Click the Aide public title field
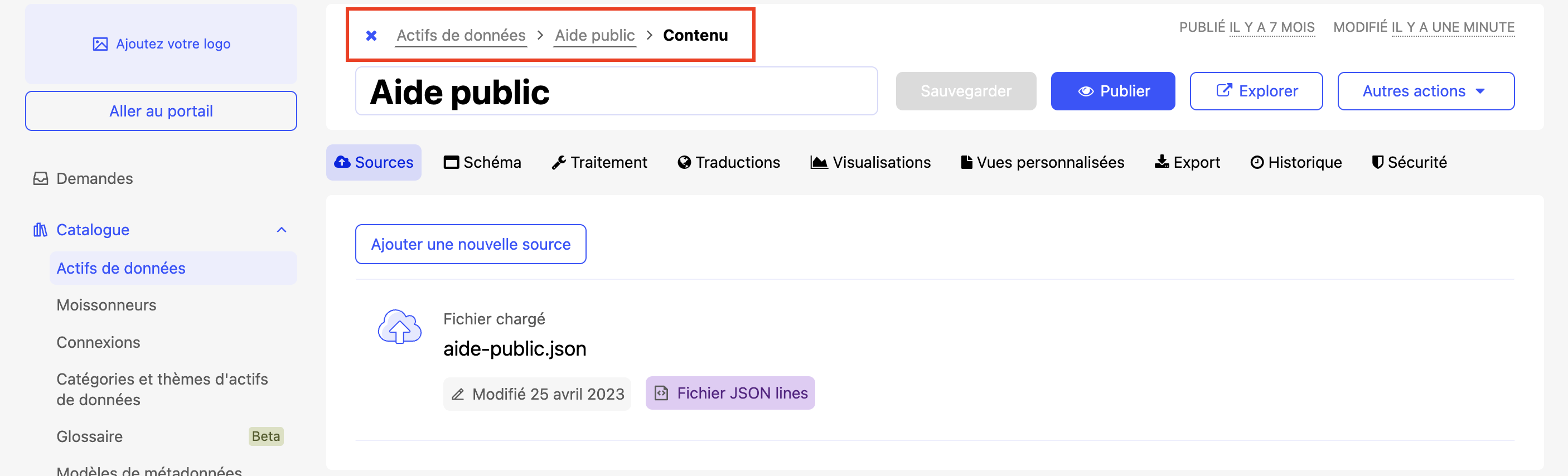This screenshot has height=476, width=1568. click(616, 91)
